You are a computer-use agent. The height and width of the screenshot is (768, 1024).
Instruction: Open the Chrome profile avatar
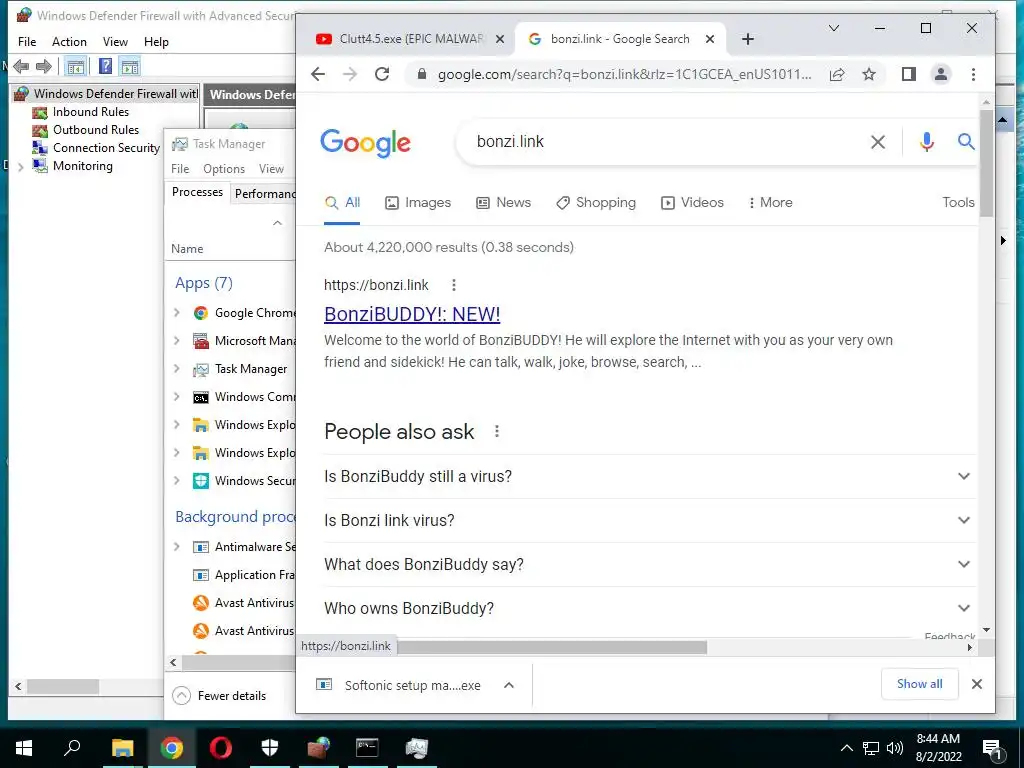940,74
